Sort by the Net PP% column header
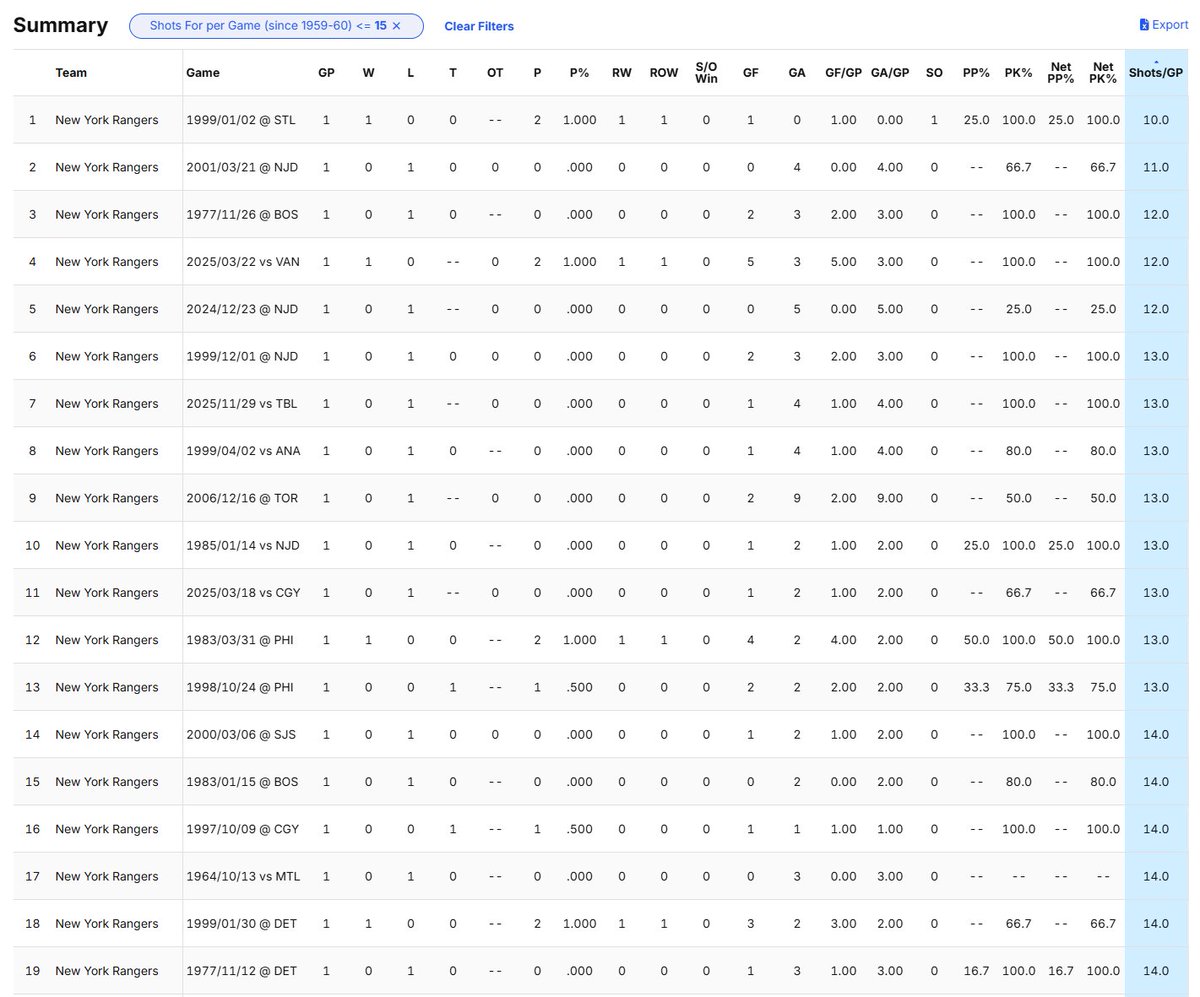The height and width of the screenshot is (997, 1200). [1061, 73]
